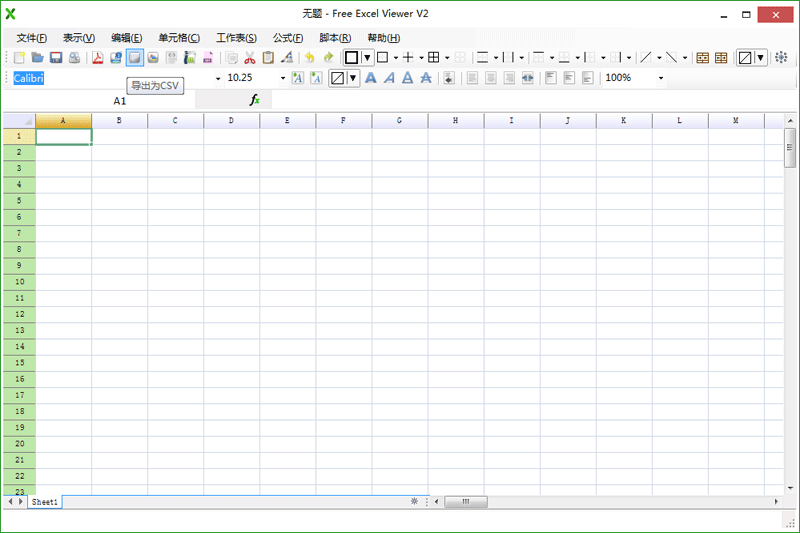Toggle italic text formatting
800x533 pixels.
(x=389, y=78)
